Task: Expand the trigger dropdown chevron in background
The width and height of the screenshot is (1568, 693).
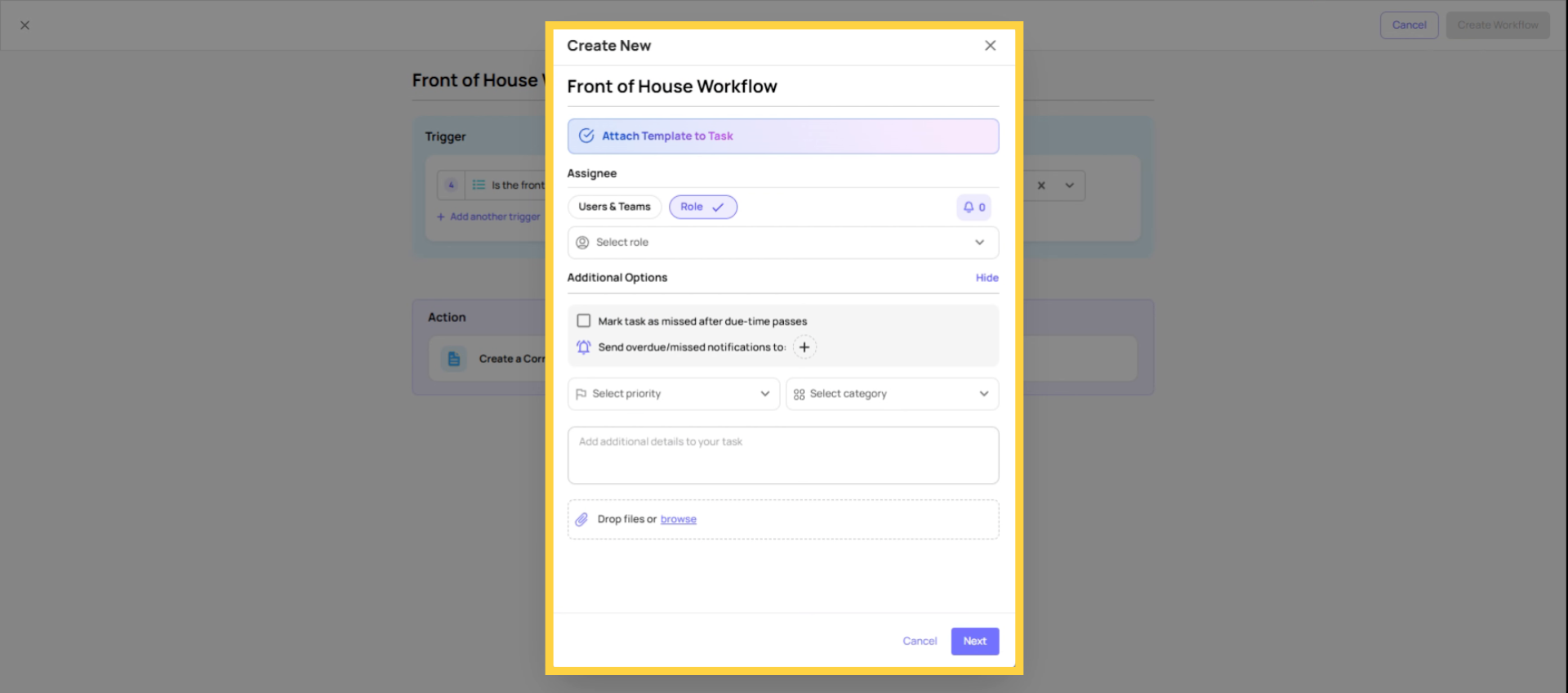Action: coord(1069,186)
